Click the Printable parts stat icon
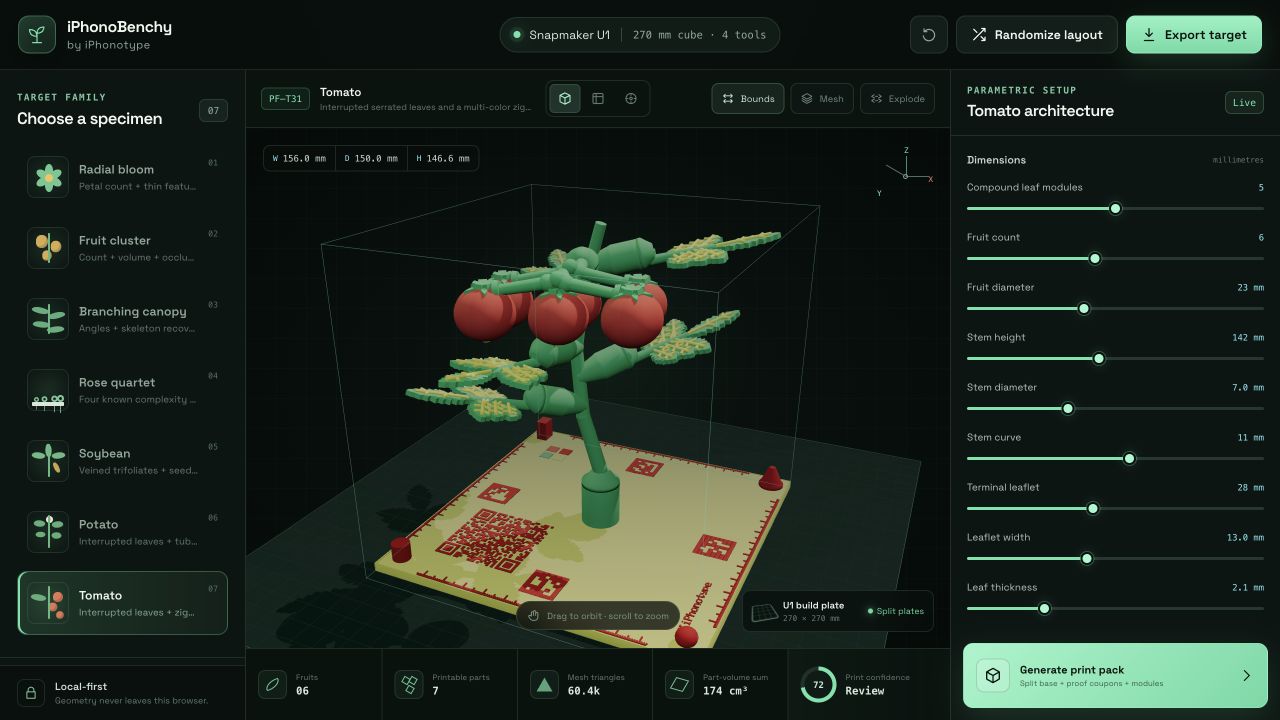The width and height of the screenshot is (1280, 720). 408,685
